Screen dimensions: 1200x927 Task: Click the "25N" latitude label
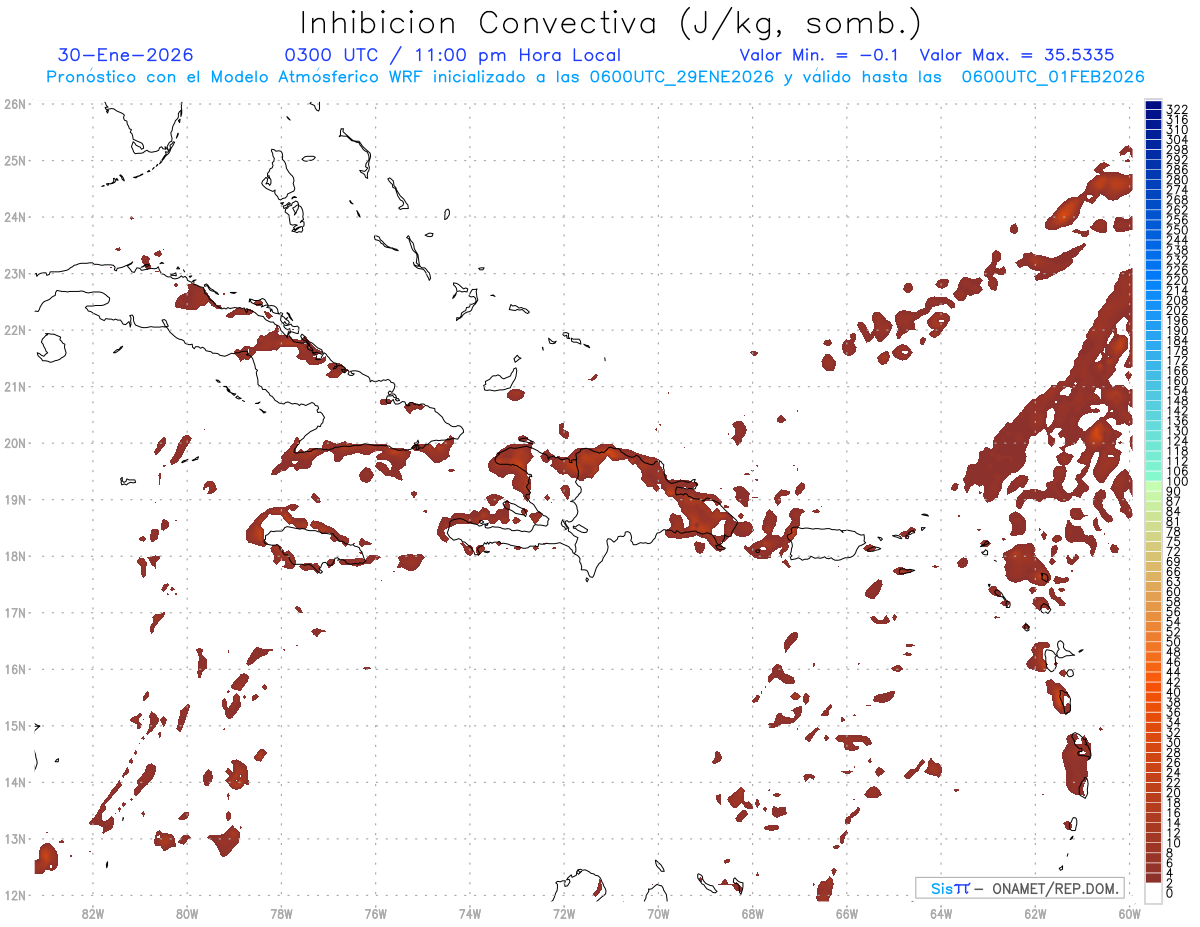[x=14, y=160]
